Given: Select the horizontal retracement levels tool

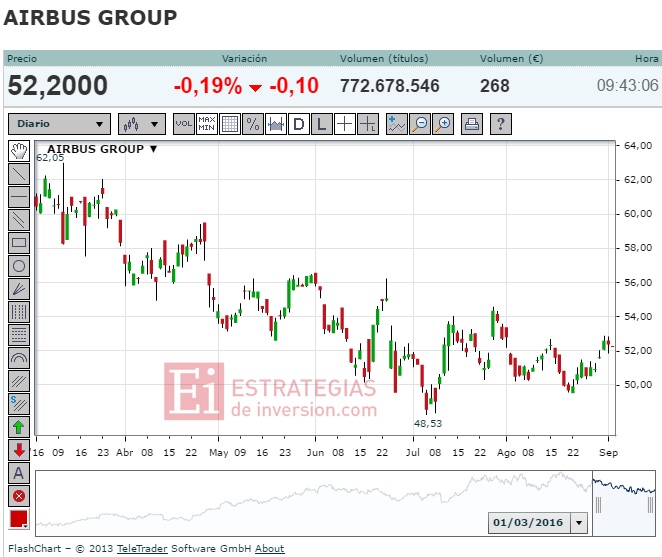Looking at the screenshot, I should click(19, 335).
